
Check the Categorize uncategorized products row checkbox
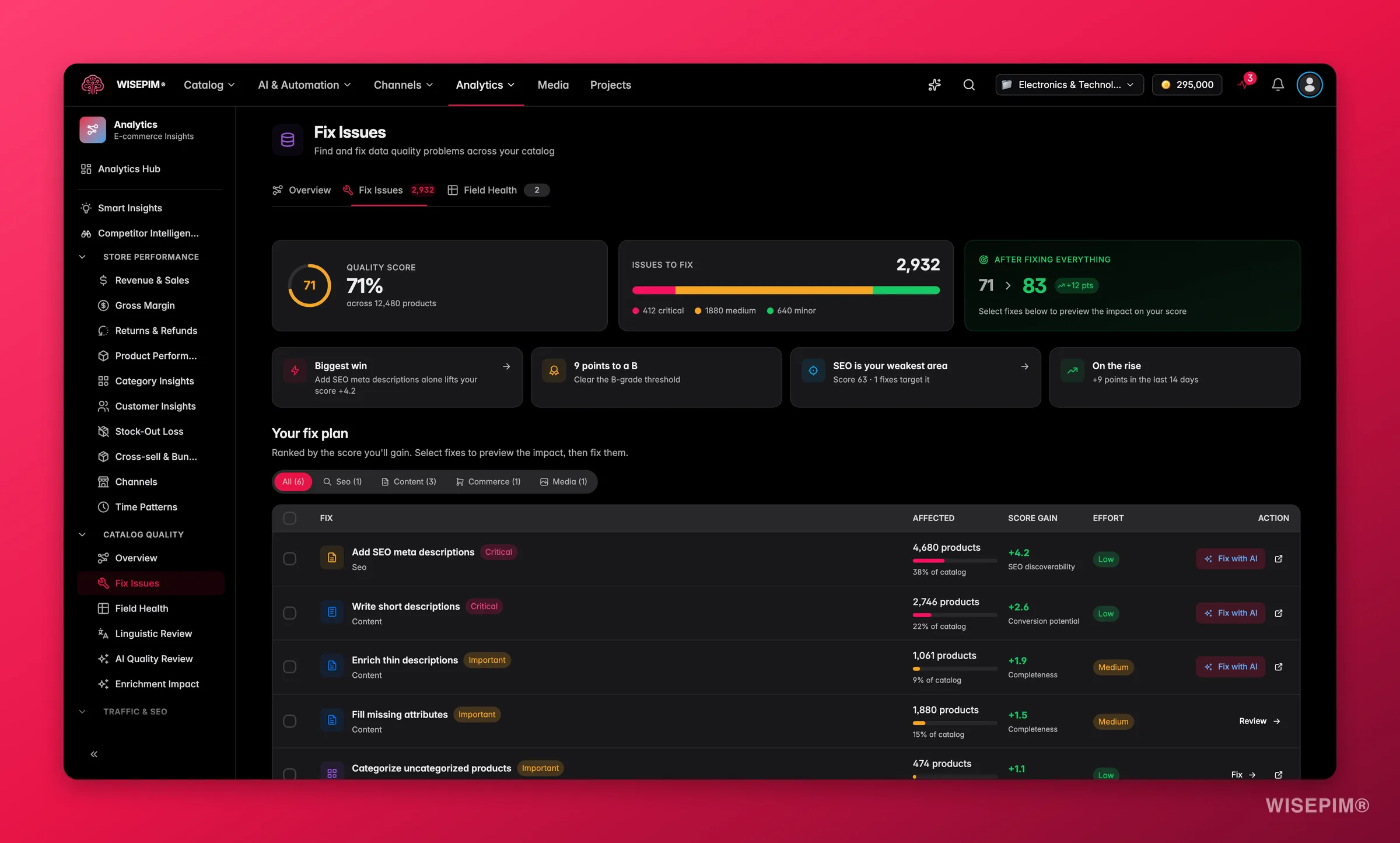pyautogui.click(x=289, y=774)
